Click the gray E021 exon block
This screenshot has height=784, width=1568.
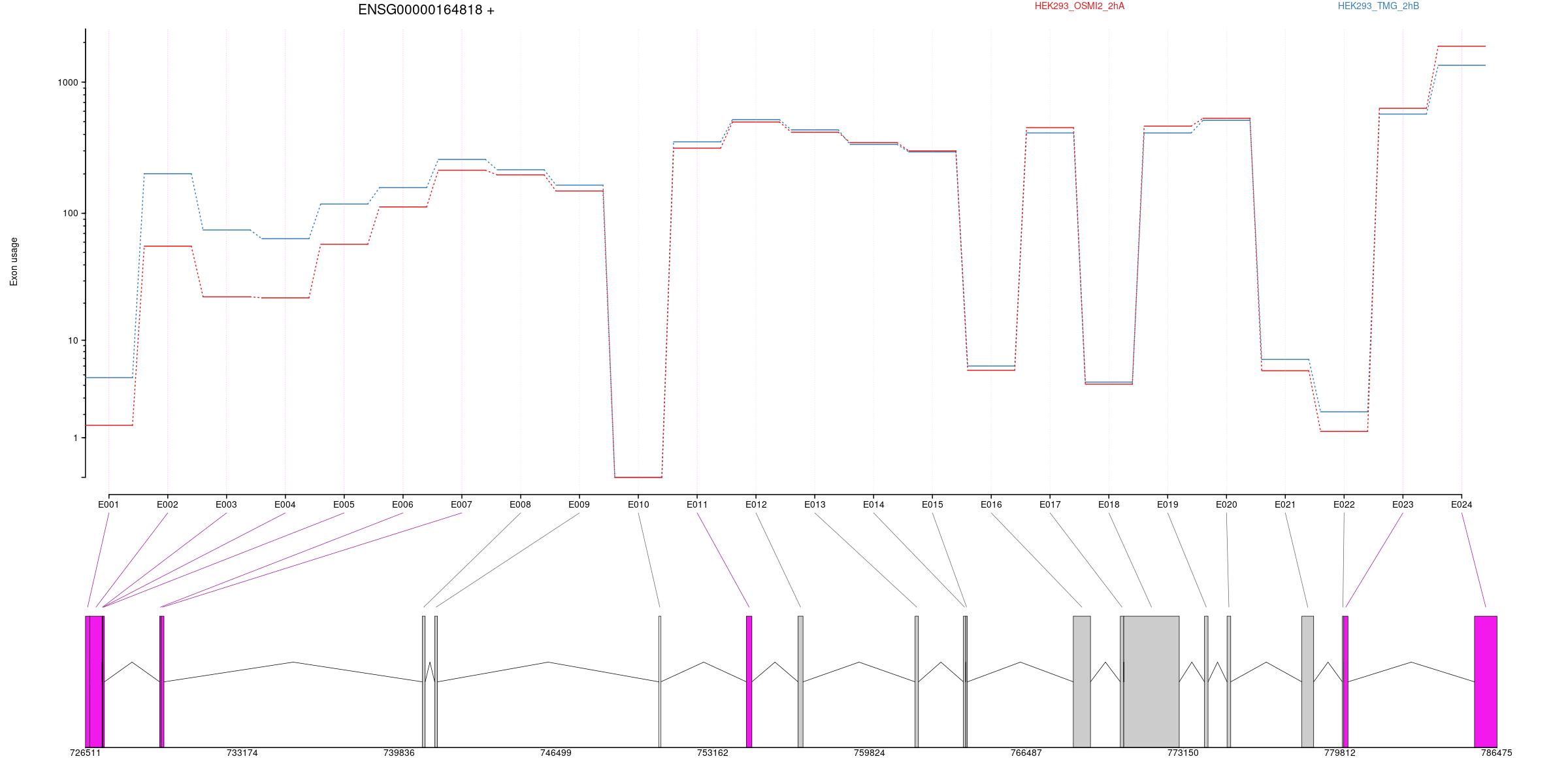pyautogui.click(x=1307, y=681)
